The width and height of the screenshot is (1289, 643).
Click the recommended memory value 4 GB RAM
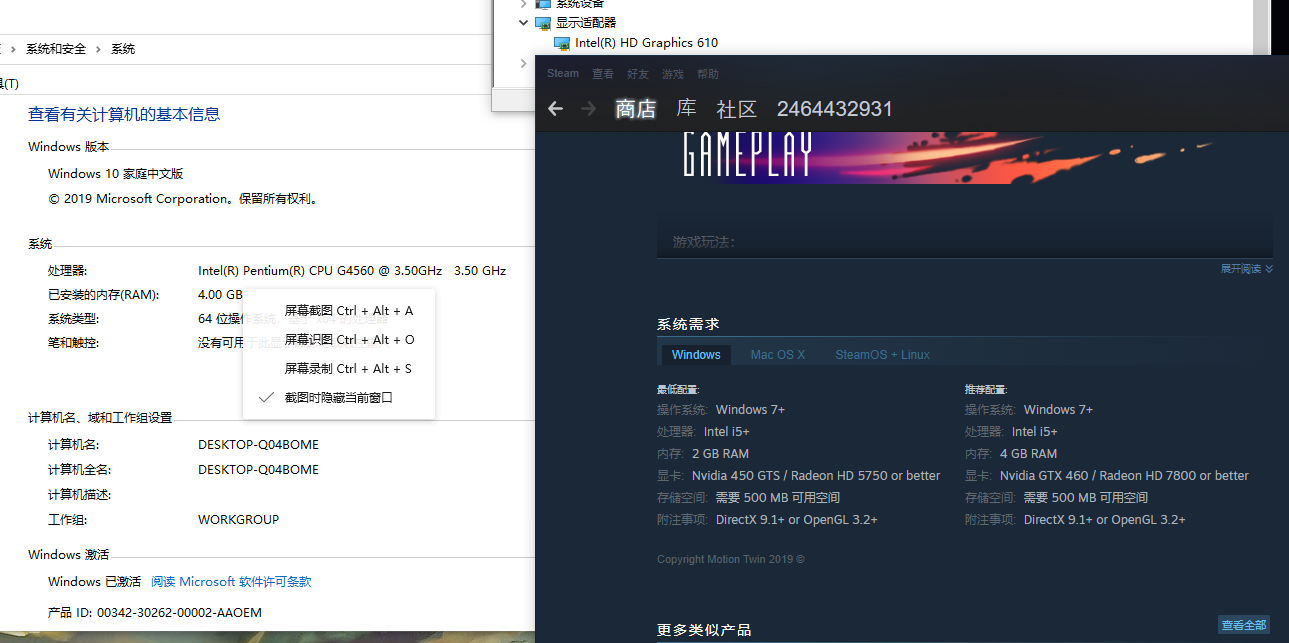(1028, 454)
